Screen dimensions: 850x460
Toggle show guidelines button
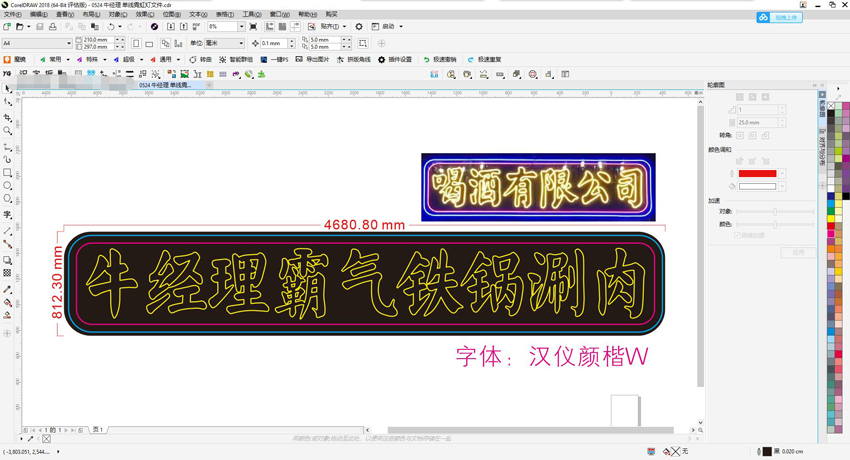point(295,27)
